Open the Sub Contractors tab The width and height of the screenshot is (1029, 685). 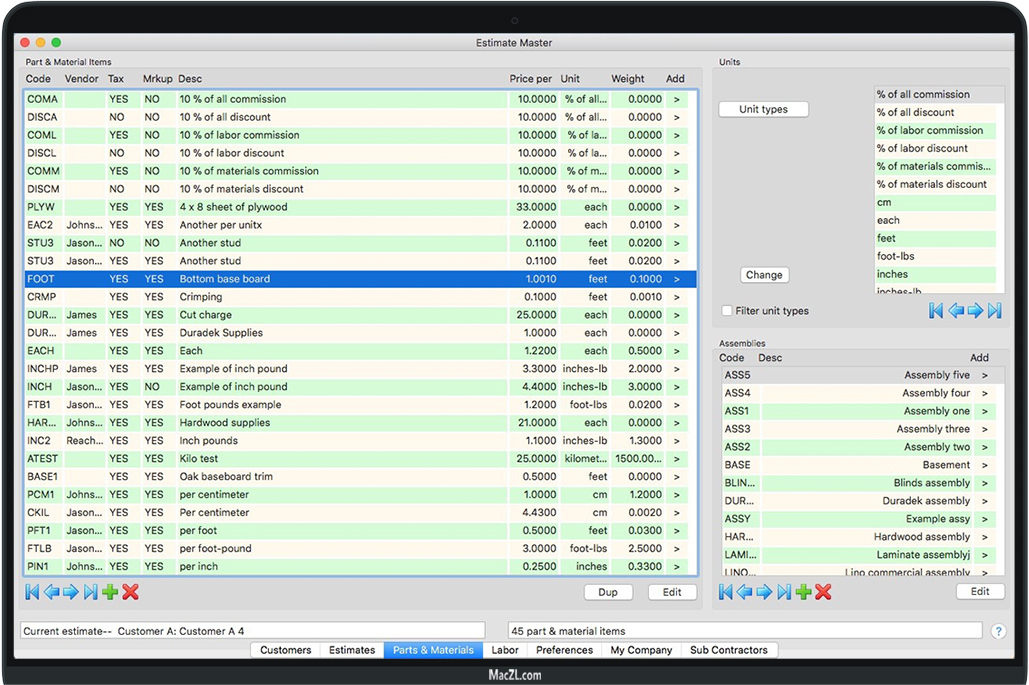[729, 650]
